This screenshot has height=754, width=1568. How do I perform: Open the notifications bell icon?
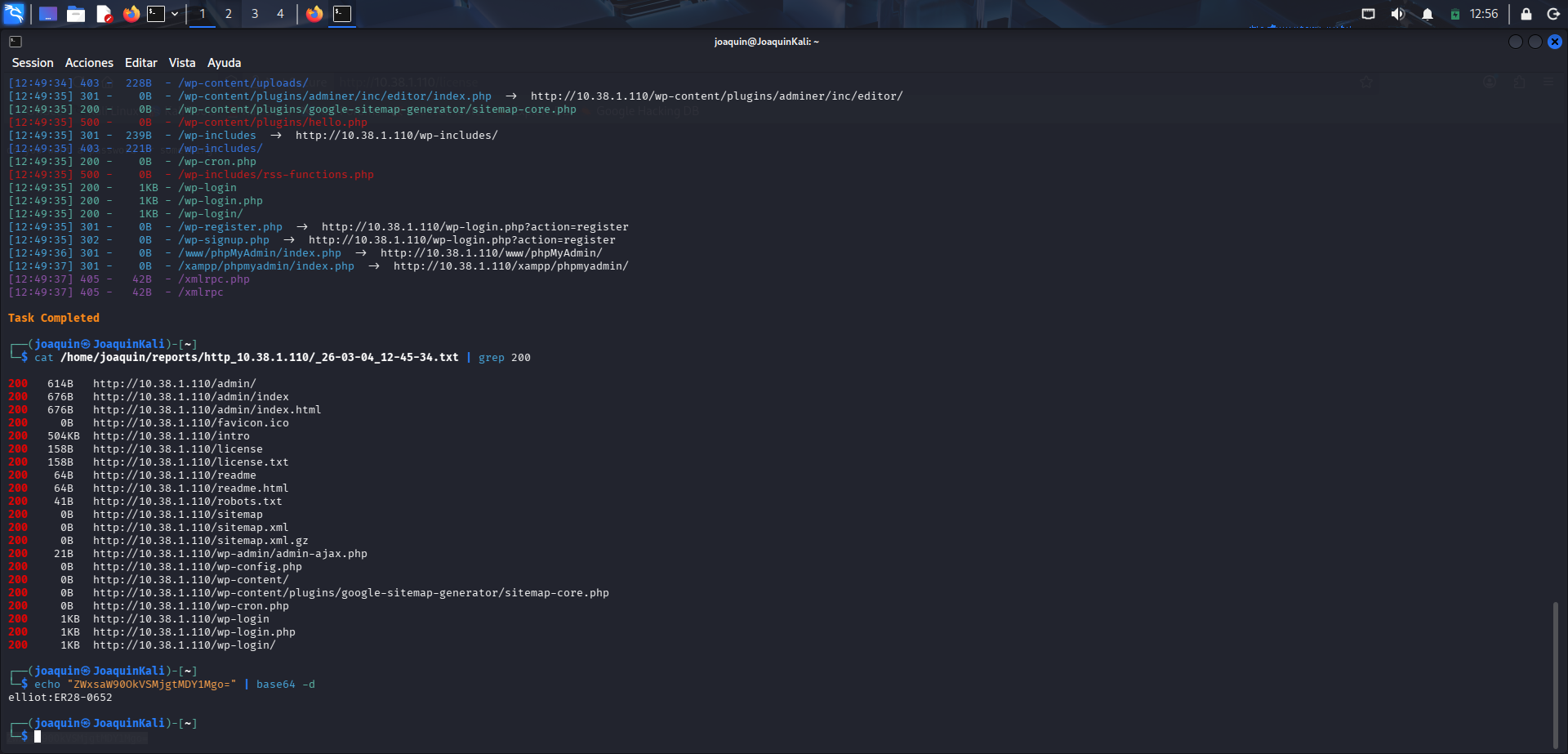tap(1427, 13)
